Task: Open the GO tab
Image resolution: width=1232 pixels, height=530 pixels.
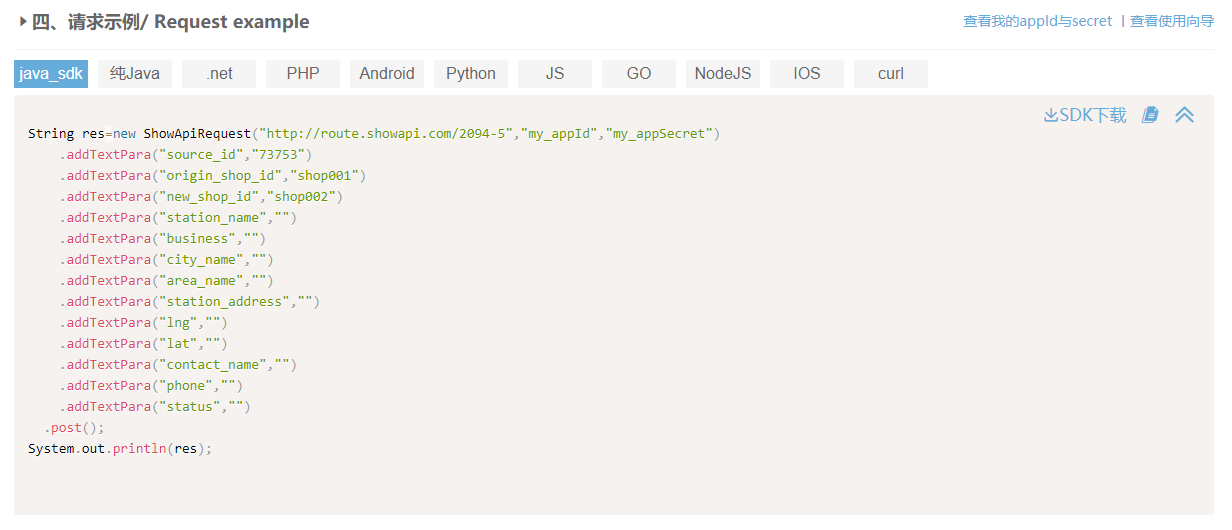Action: click(x=639, y=74)
